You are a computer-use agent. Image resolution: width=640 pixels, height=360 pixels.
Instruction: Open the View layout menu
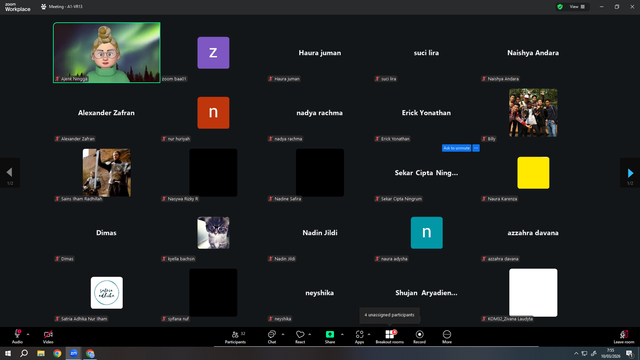pos(578,7)
